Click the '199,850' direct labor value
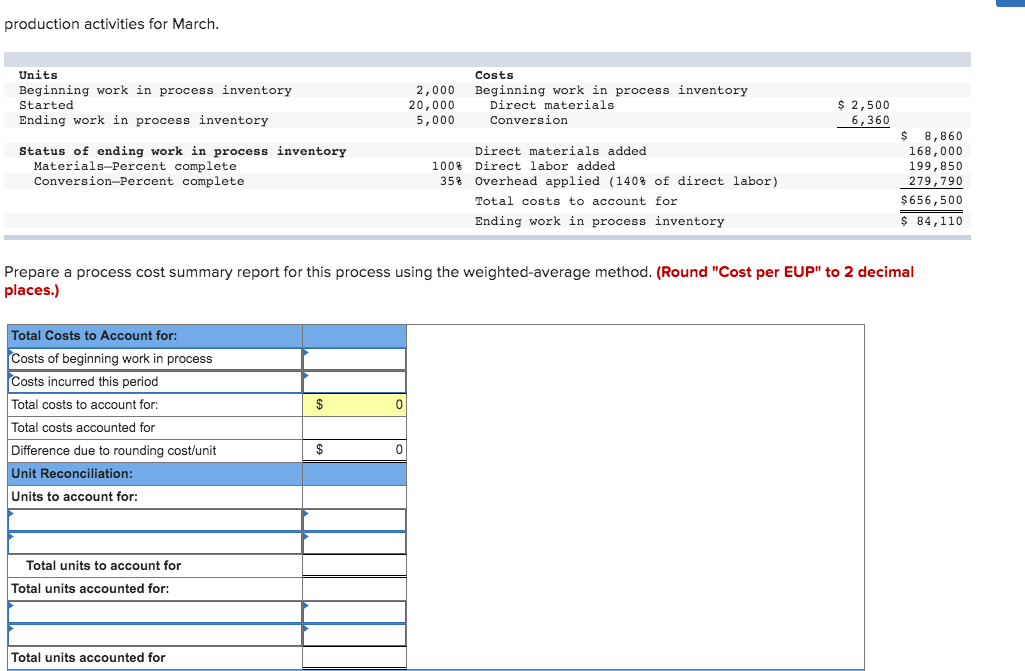Image resolution: width=1025 pixels, height=671 pixels. pos(935,166)
